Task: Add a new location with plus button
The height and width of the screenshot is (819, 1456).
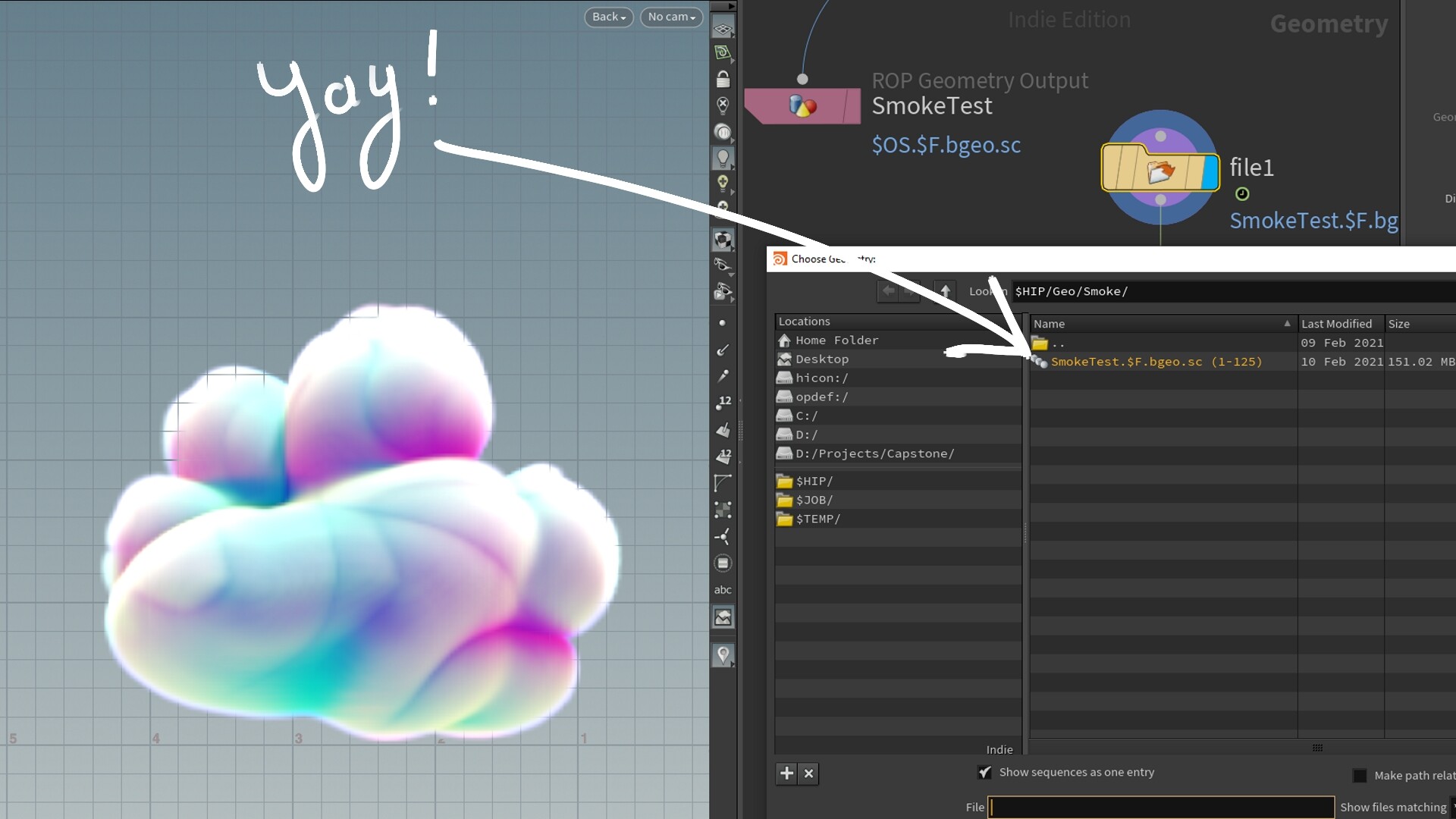Action: coord(786,773)
